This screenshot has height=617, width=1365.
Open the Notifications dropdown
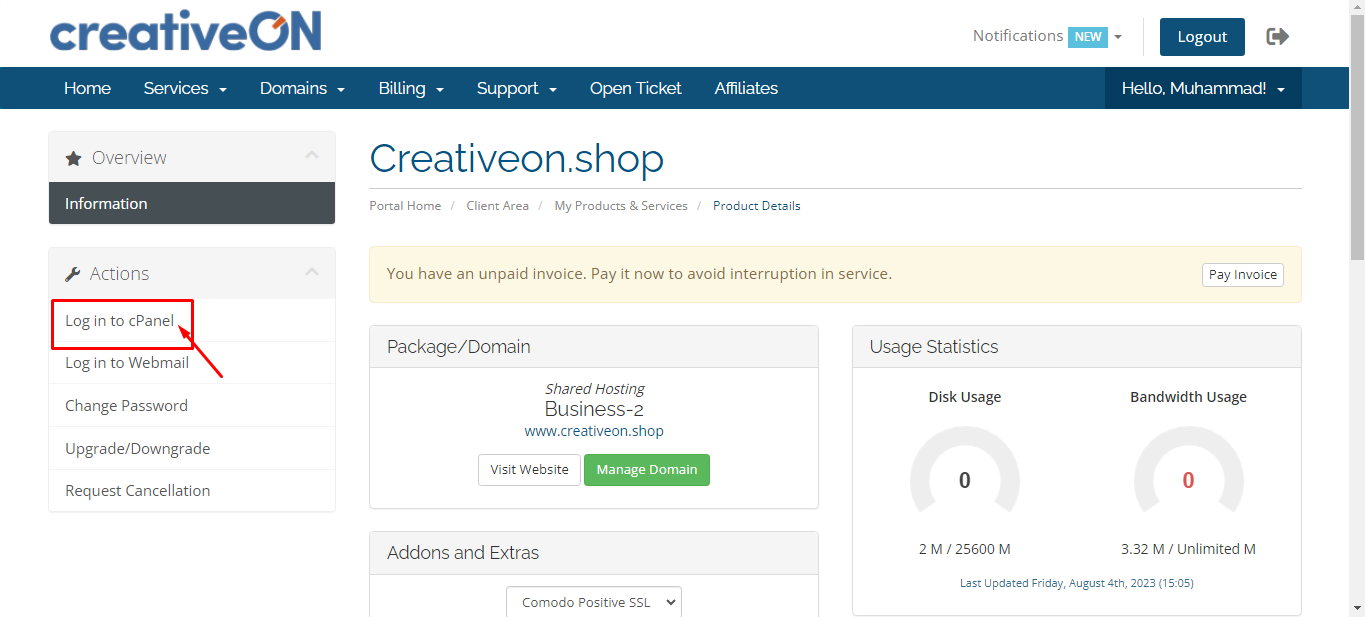click(1047, 36)
